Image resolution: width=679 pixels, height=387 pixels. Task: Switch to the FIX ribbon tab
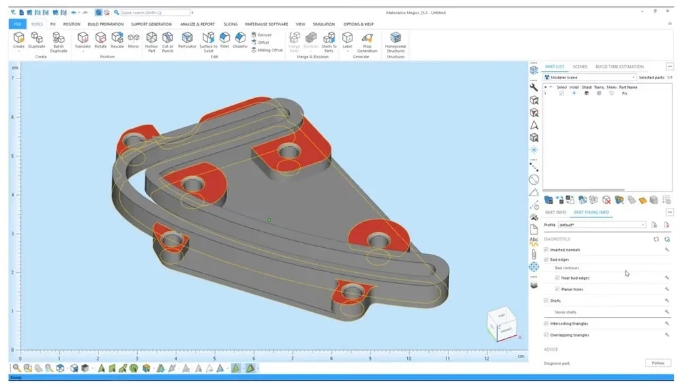point(53,24)
